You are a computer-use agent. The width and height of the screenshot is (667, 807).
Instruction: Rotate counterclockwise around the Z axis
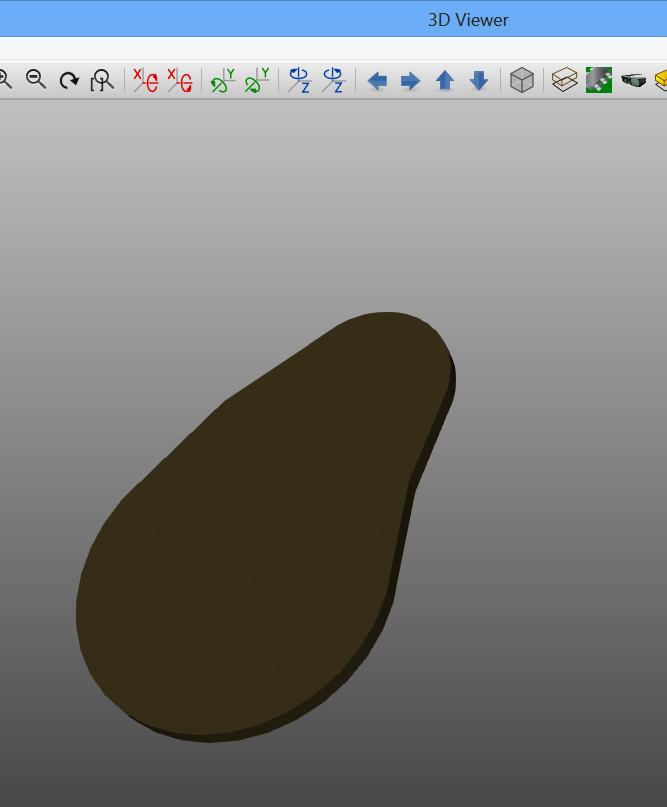pos(332,81)
